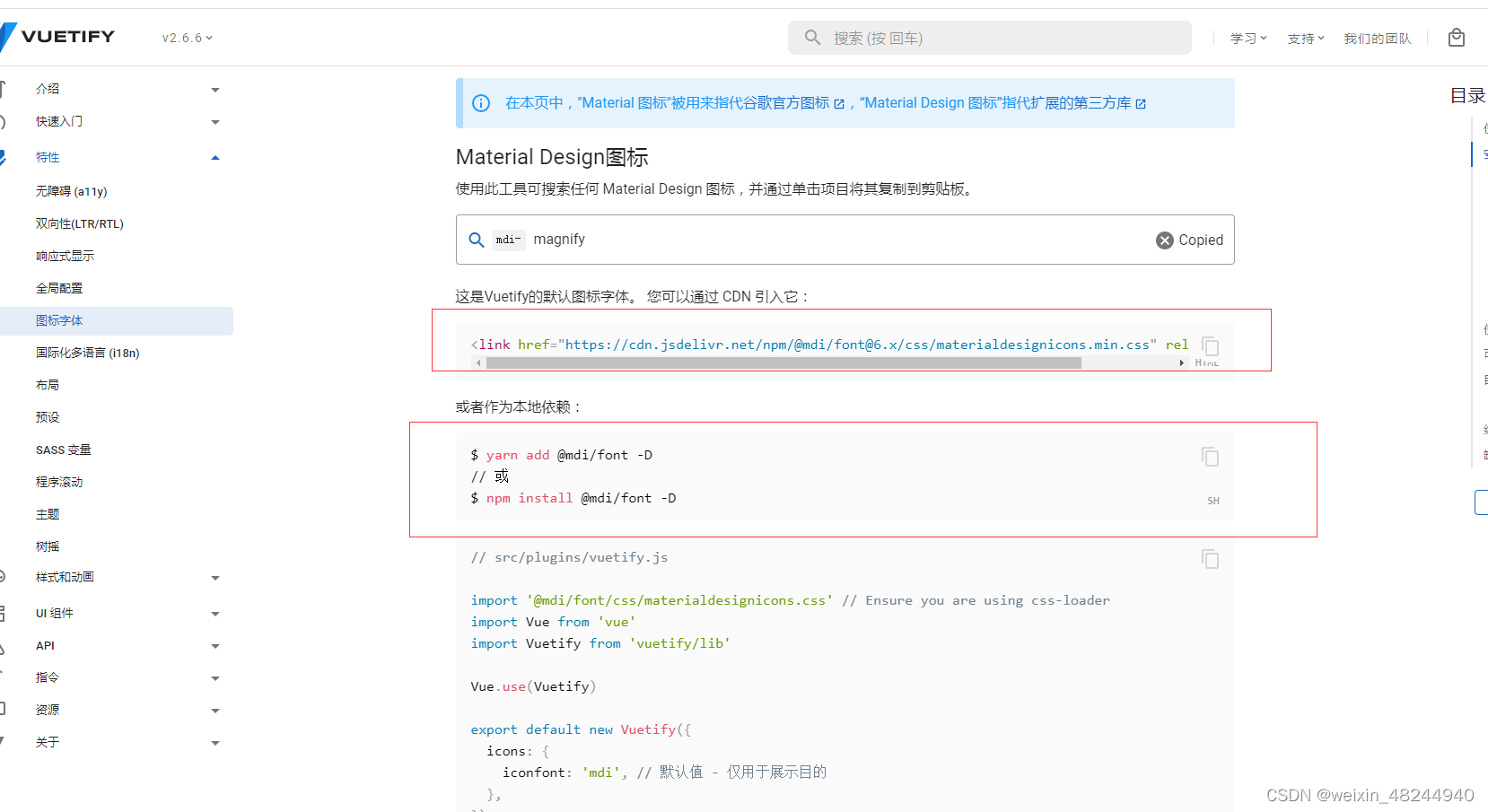Open the 我们的团队 nav item
The image size is (1488, 812).
coord(1378,38)
